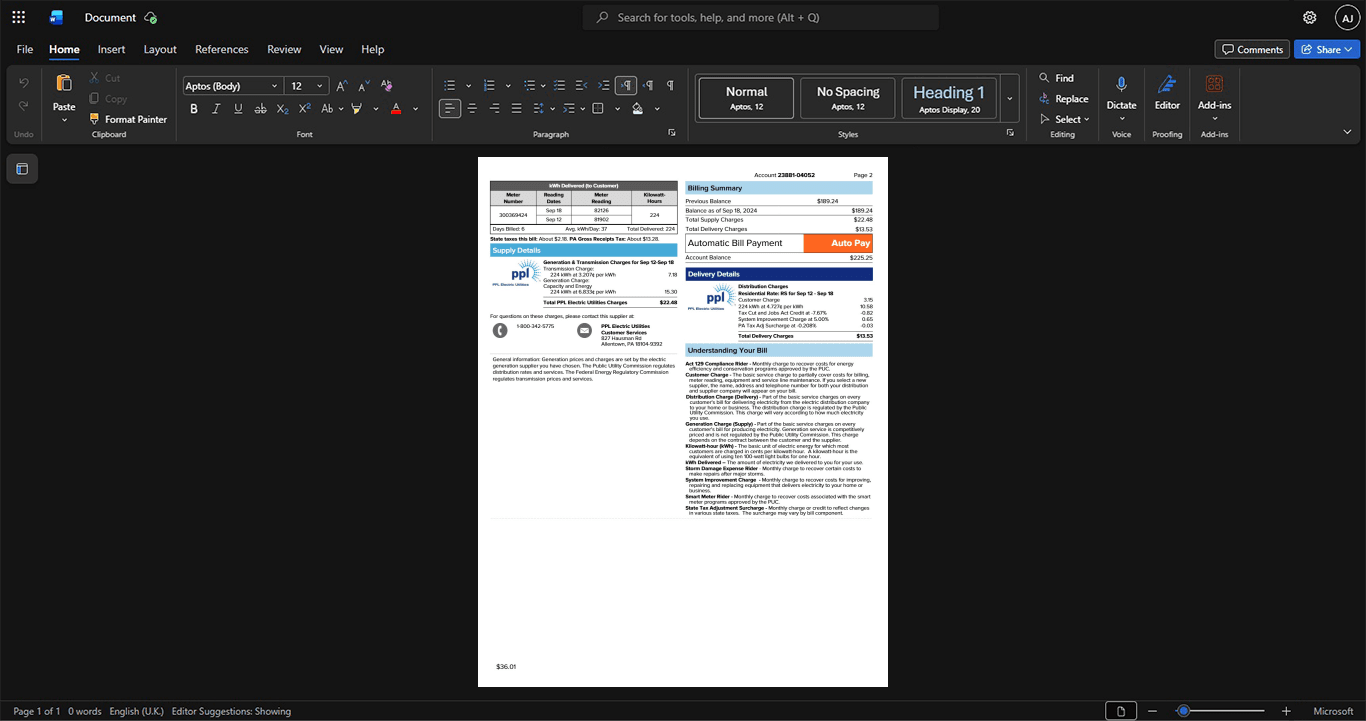Image resolution: width=1366 pixels, height=721 pixels.
Task: Open the Dictate microphone tool
Action: (x=1121, y=97)
